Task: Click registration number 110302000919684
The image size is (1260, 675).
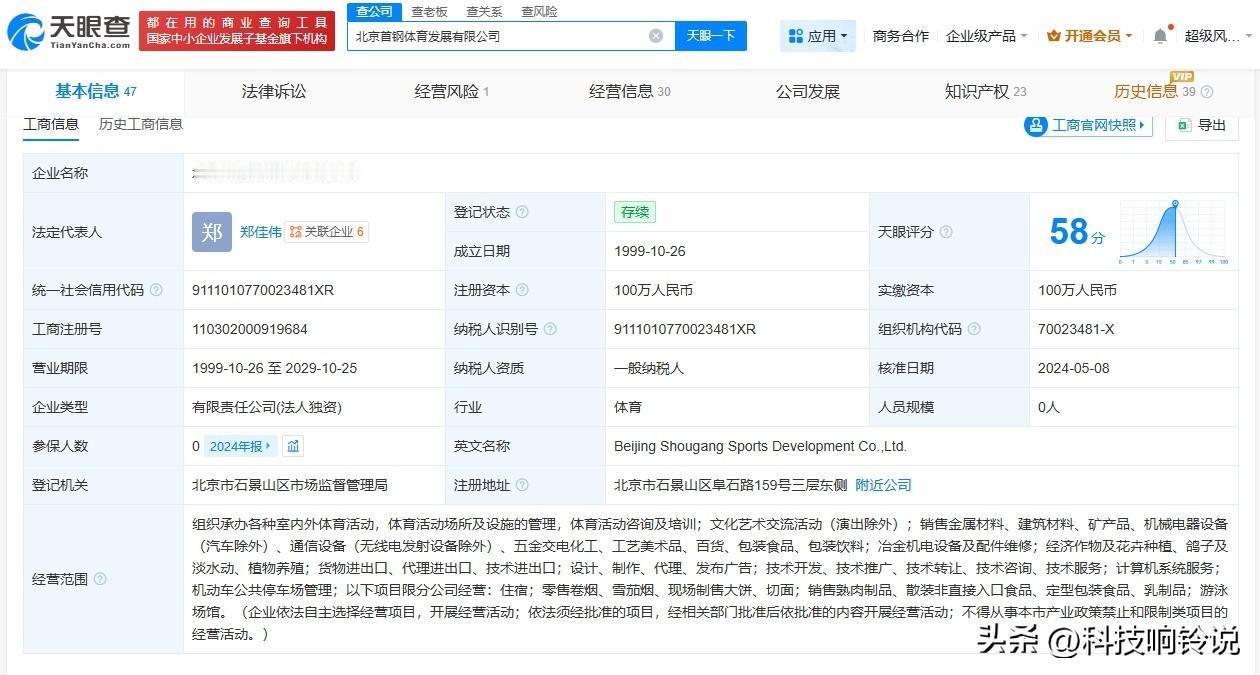Action: [x=250, y=329]
